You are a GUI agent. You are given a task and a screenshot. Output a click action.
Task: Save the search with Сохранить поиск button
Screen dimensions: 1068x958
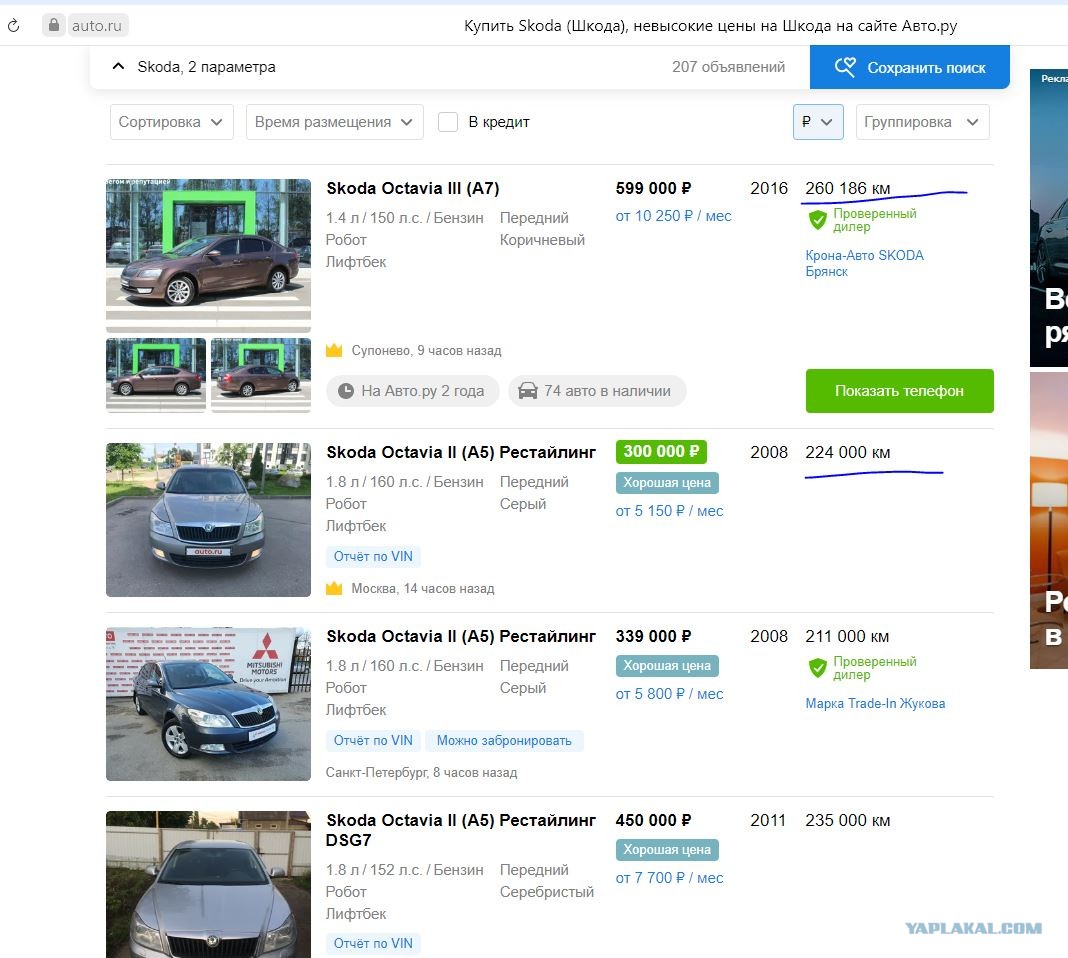(x=909, y=67)
